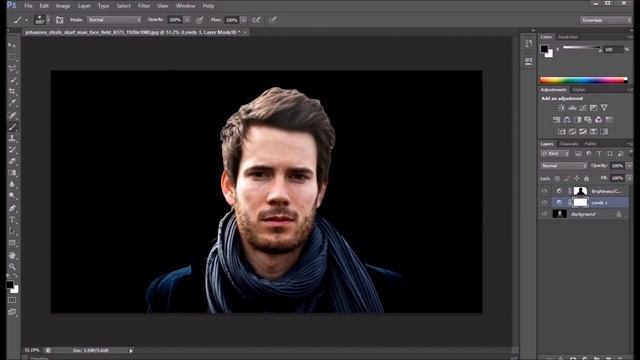Open the Essentials workspace dropdown
The height and width of the screenshot is (360, 640).
pos(605,20)
